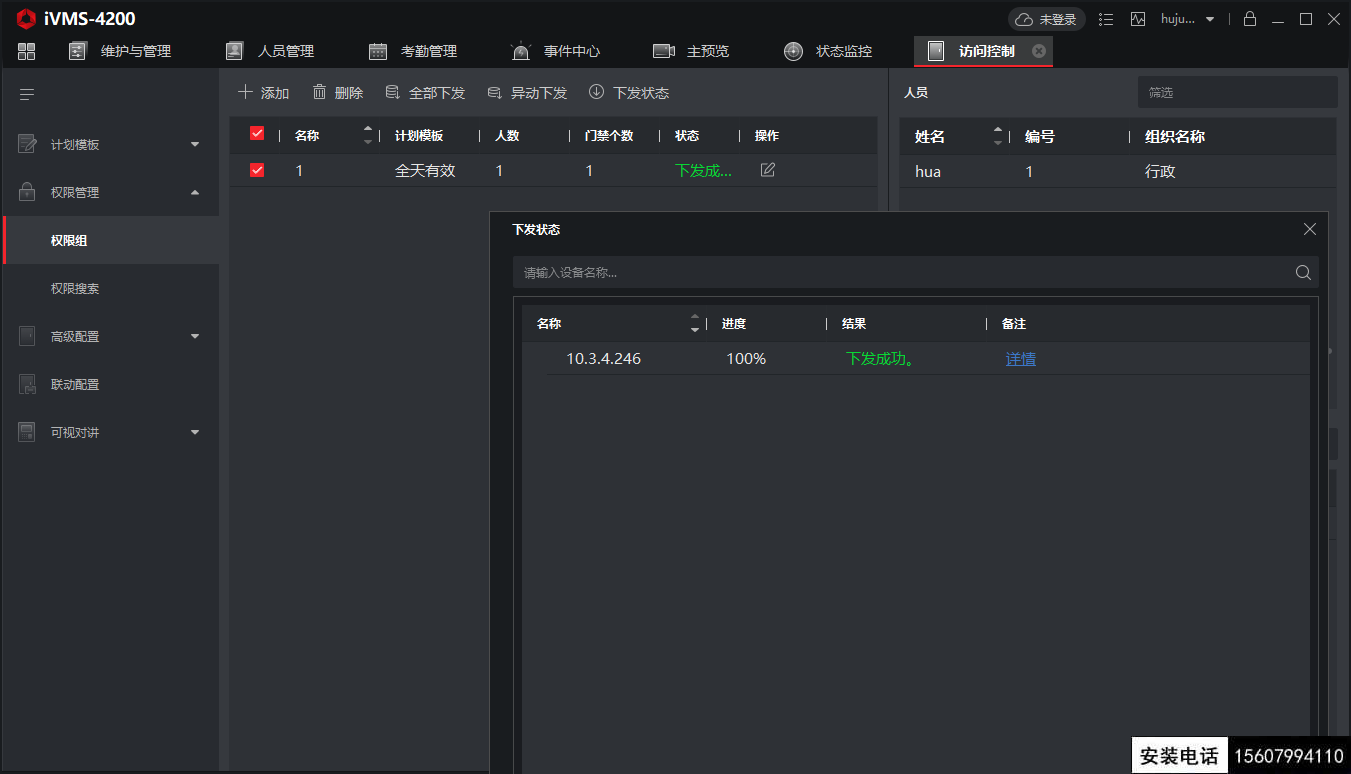Click the 全天有效 template cell
Image resolution: width=1351 pixels, height=774 pixels.
point(425,171)
